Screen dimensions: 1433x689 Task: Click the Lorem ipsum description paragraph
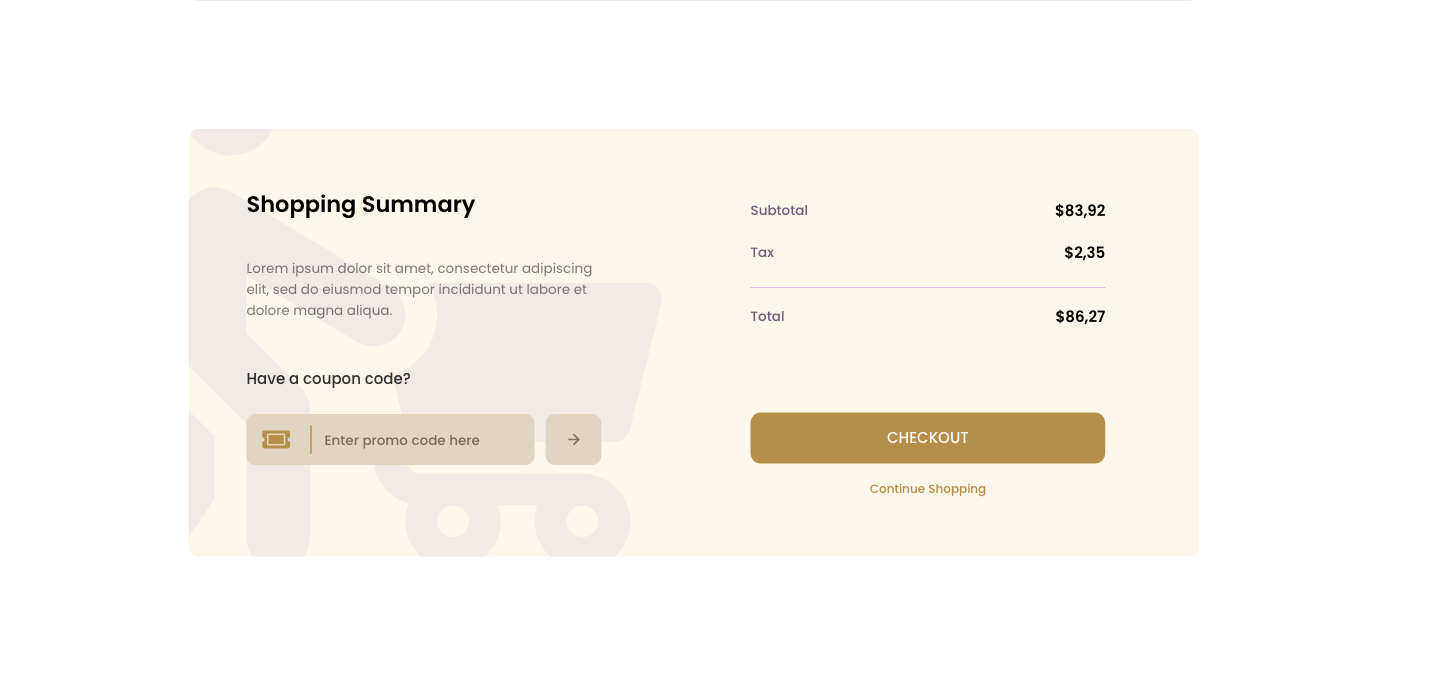[420, 289]
